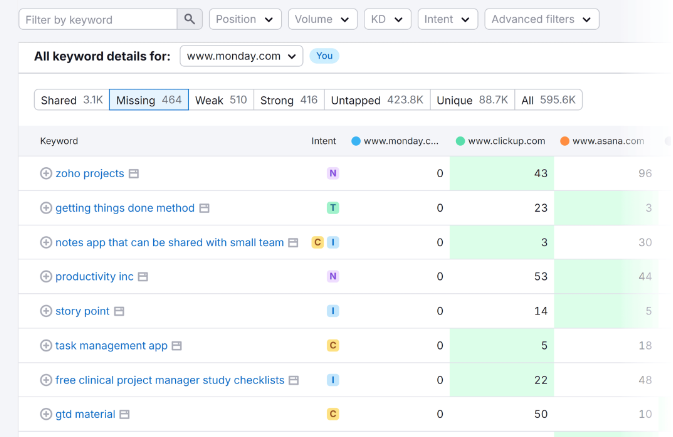Open Advanced filters dropdown
This screenshot has width=673, height=437.
(541, 19)
